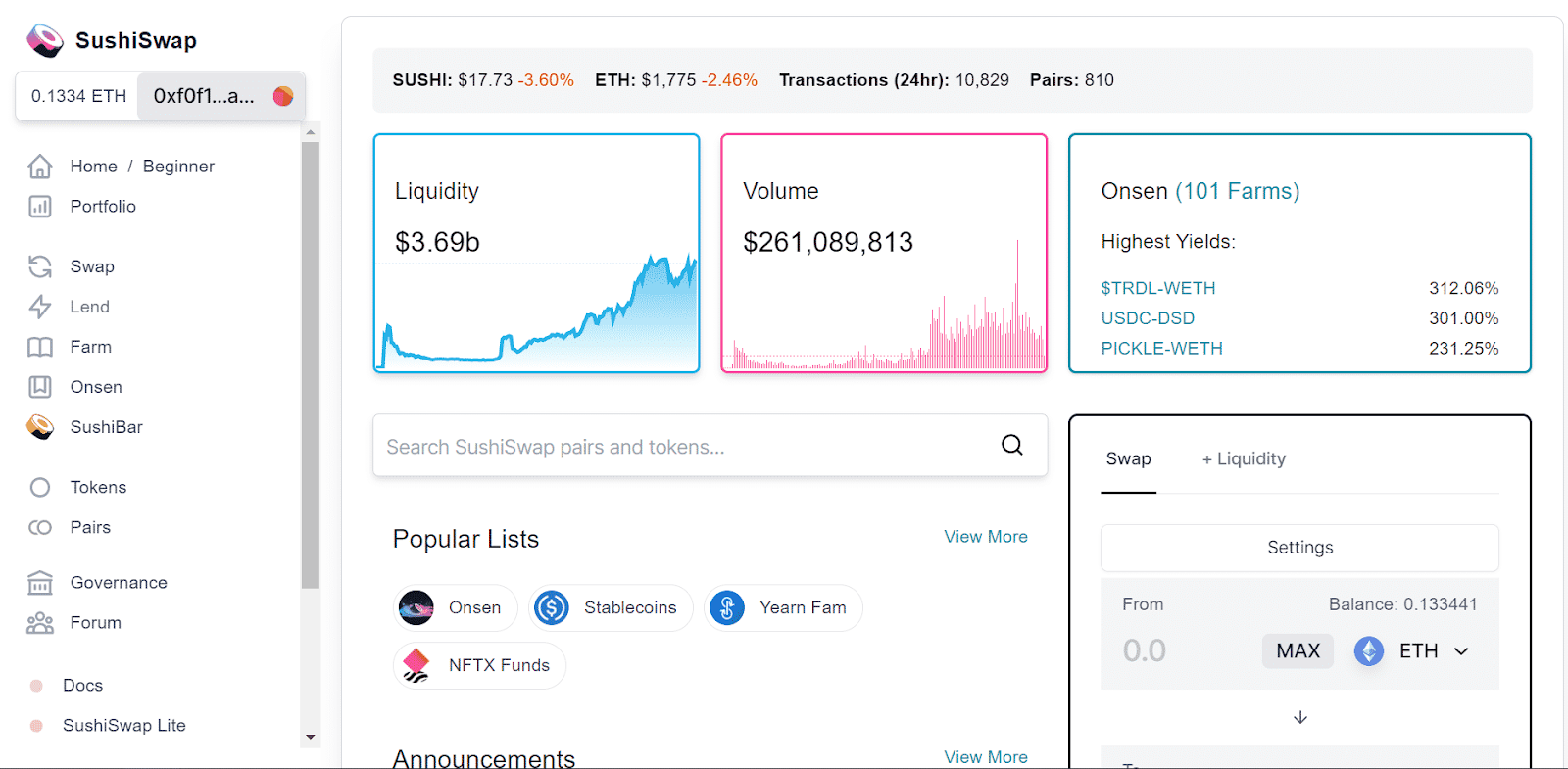
Task: Click the search pairs and tokens field
Action: pyautogui.click(x=686, y=447)
